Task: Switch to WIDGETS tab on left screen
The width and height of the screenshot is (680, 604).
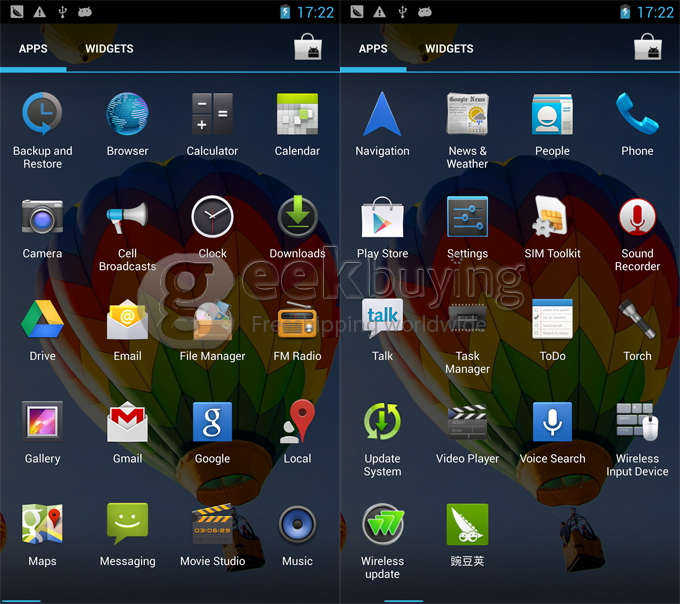Action: pos(109,49)
